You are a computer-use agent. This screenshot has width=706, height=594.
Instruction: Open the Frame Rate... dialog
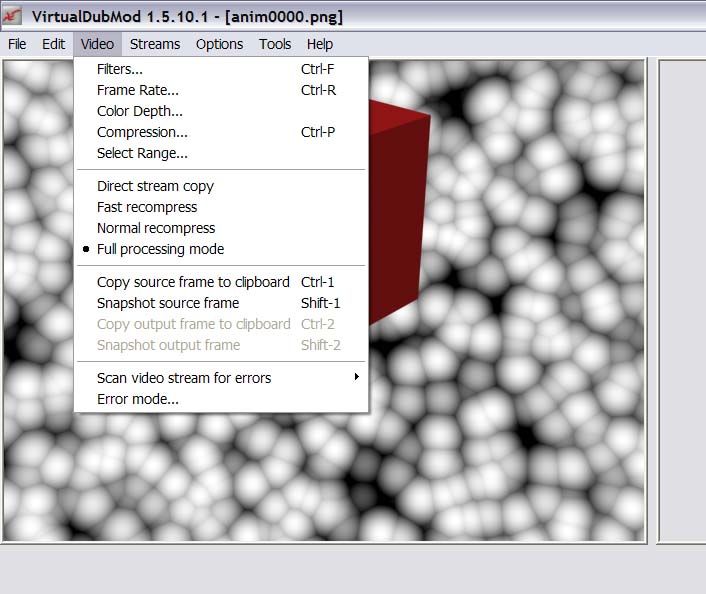[x=221, y=90]
